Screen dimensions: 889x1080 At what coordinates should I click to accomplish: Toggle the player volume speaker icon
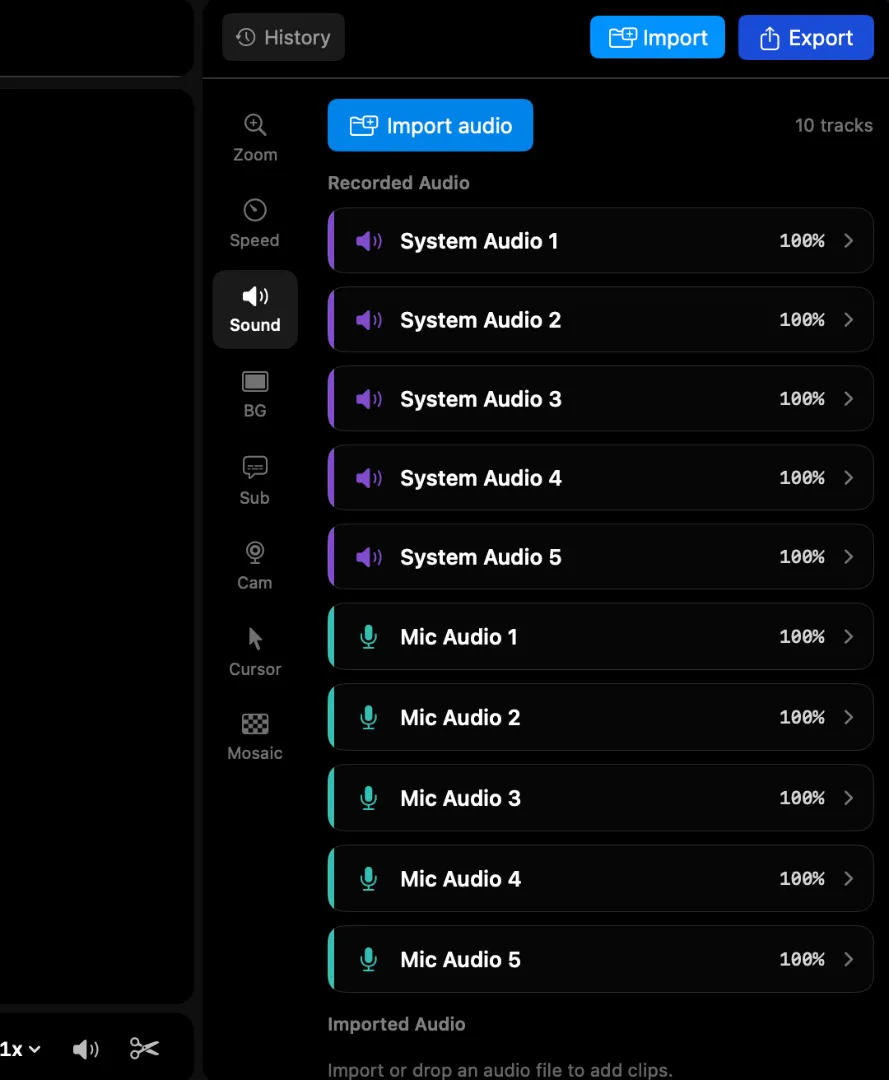coord(86,1049)
